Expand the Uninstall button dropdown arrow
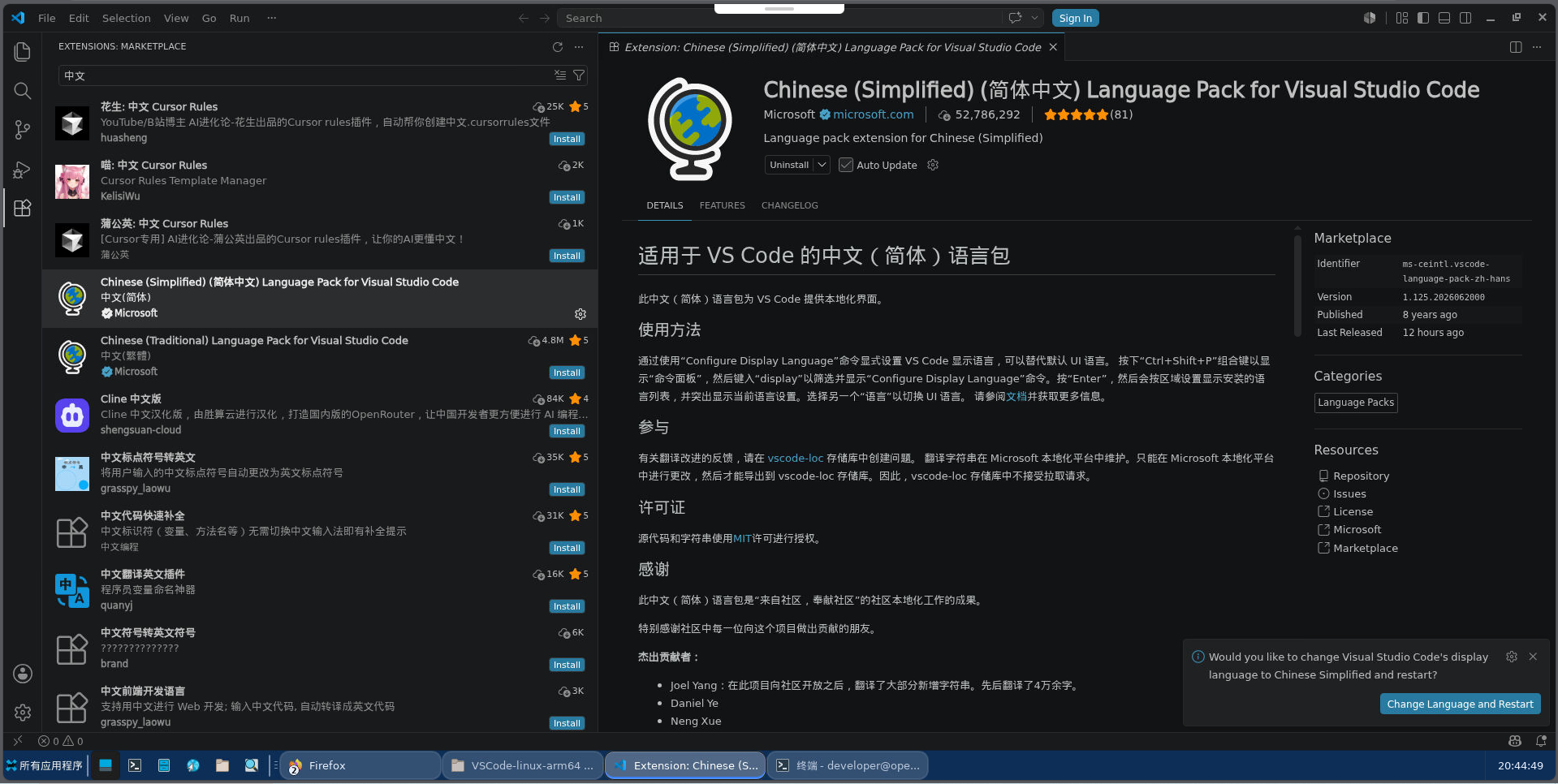Image resolution: width=1558 pixels, height=784 pixels. 822,165
